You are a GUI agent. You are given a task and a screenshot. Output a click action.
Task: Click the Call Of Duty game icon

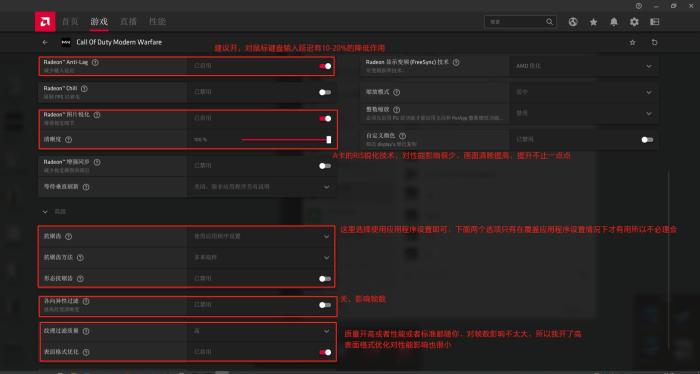click(66, 42)
